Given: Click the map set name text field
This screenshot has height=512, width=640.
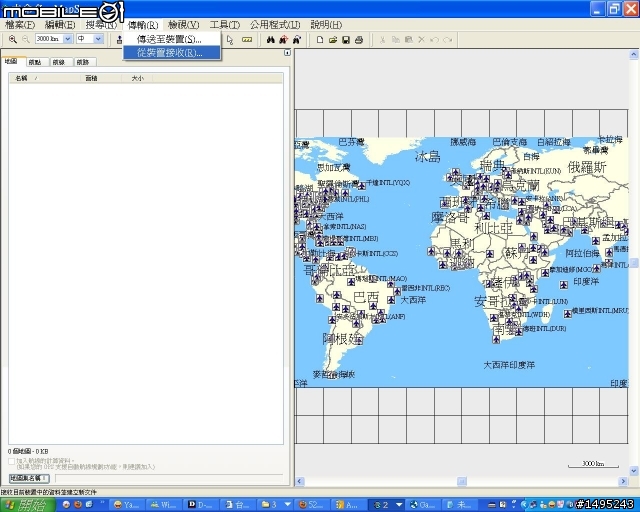Looking at the screenshot, I should (x=169, y=478).
